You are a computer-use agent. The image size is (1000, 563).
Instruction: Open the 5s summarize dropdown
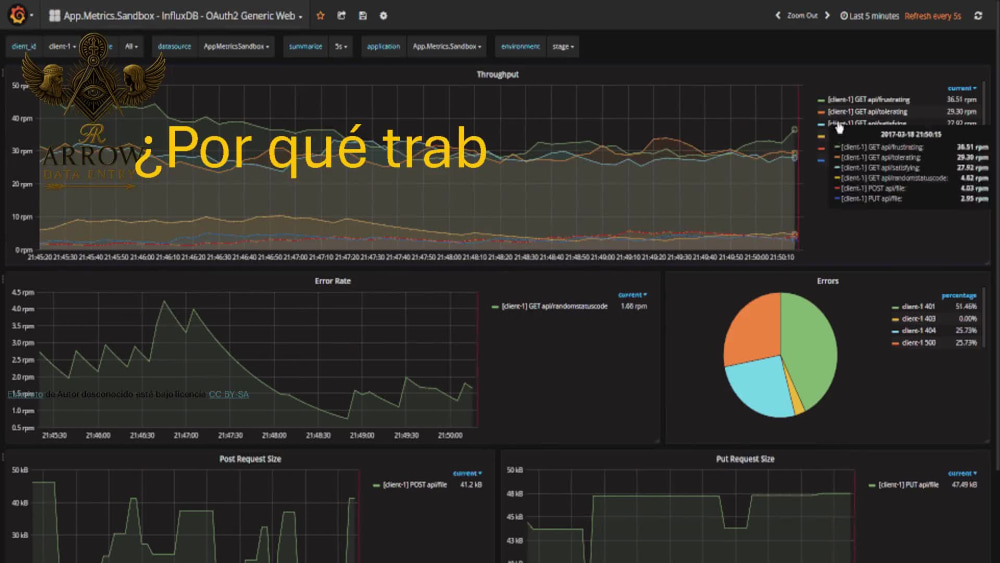click(x=341, y=47)
